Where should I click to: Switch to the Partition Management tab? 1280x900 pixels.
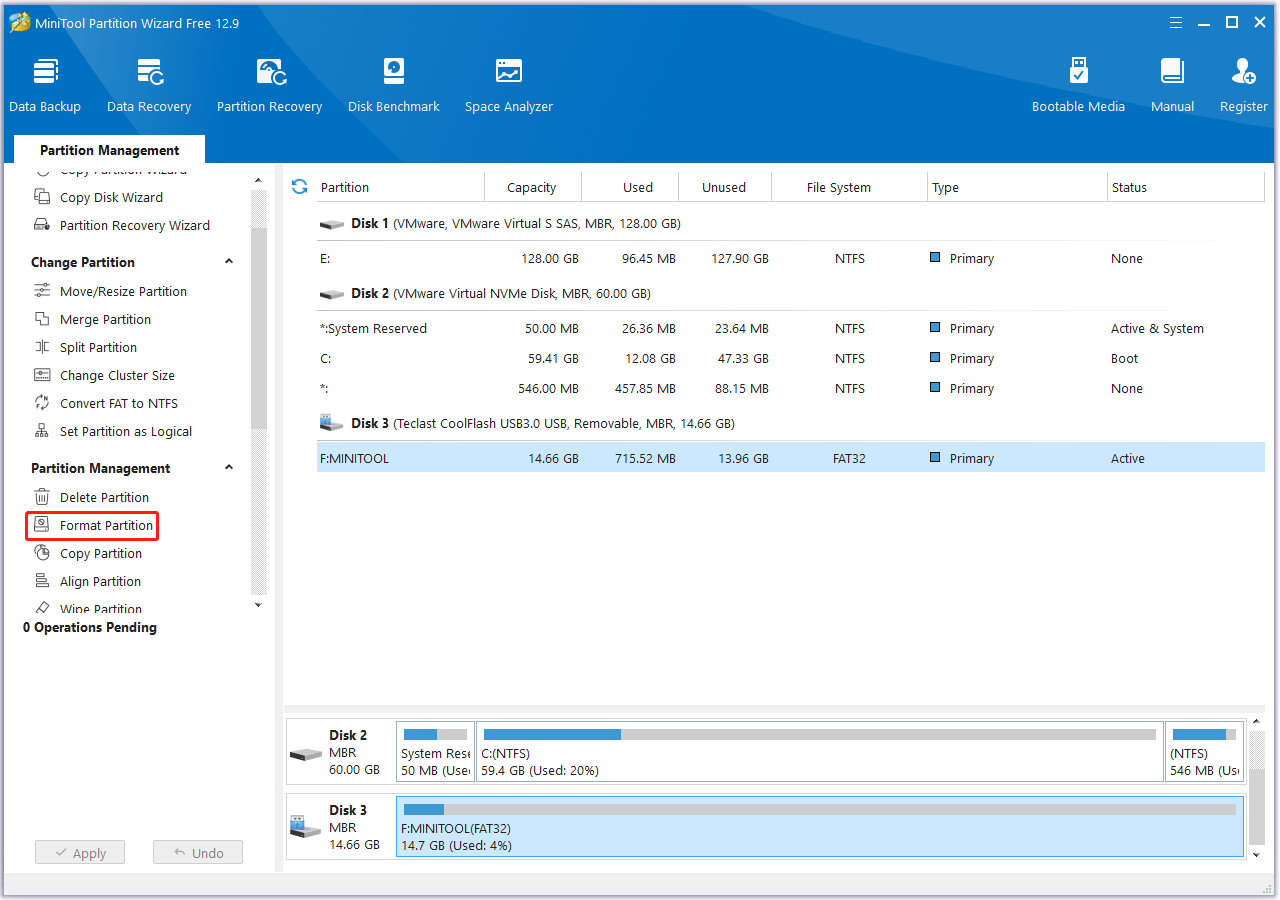(x=108, y=148)
